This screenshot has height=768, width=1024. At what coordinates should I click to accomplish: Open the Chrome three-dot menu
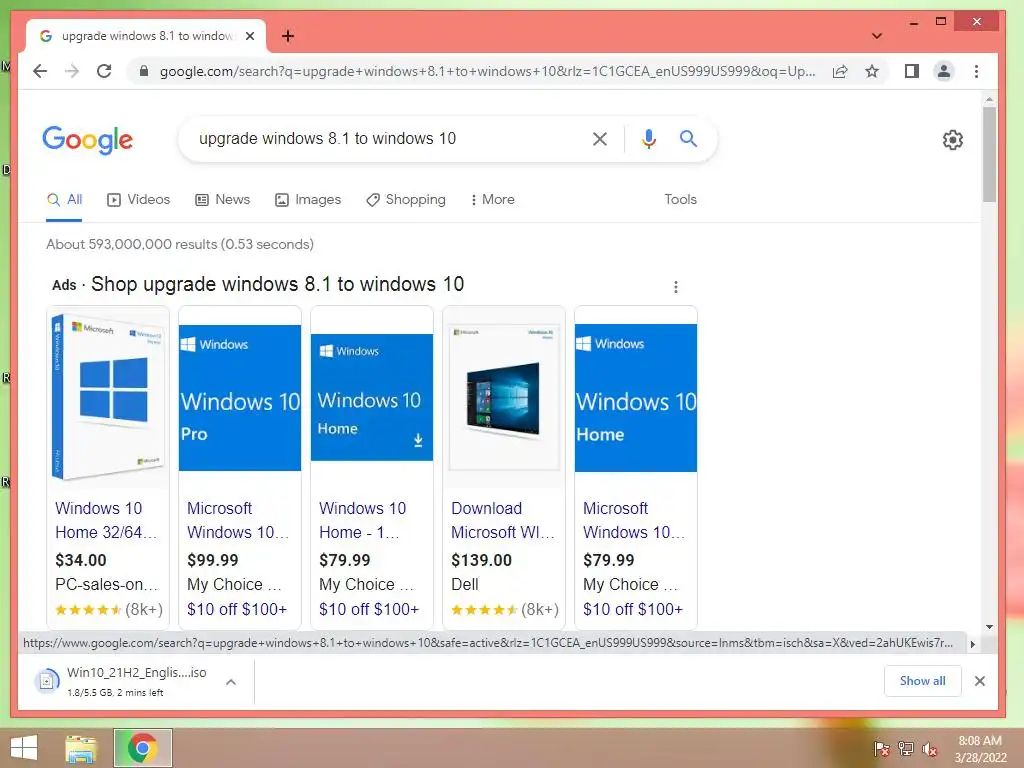(976, 71)
